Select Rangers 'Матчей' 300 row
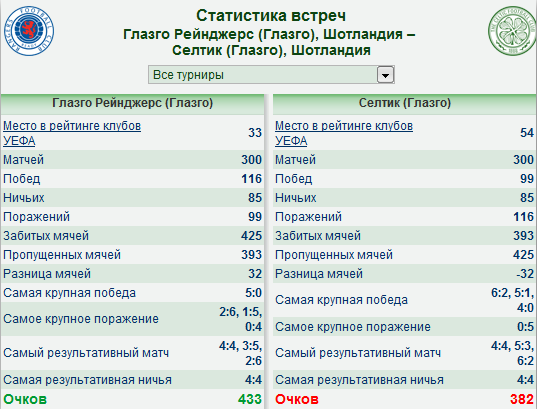The width and height of the screenshot is (537, 409). point(133,160)
